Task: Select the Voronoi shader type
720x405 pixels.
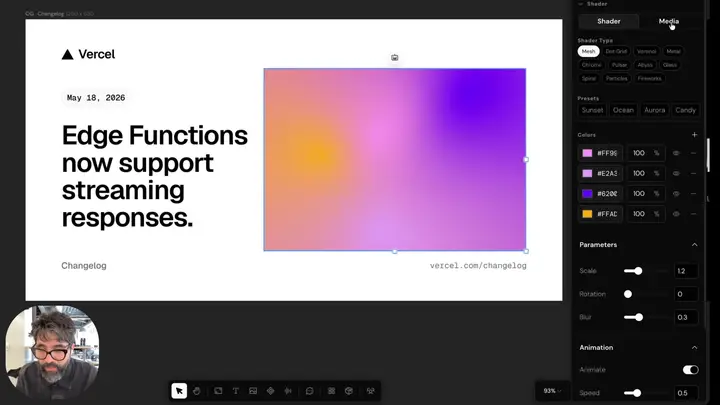Action: point(646,51)
